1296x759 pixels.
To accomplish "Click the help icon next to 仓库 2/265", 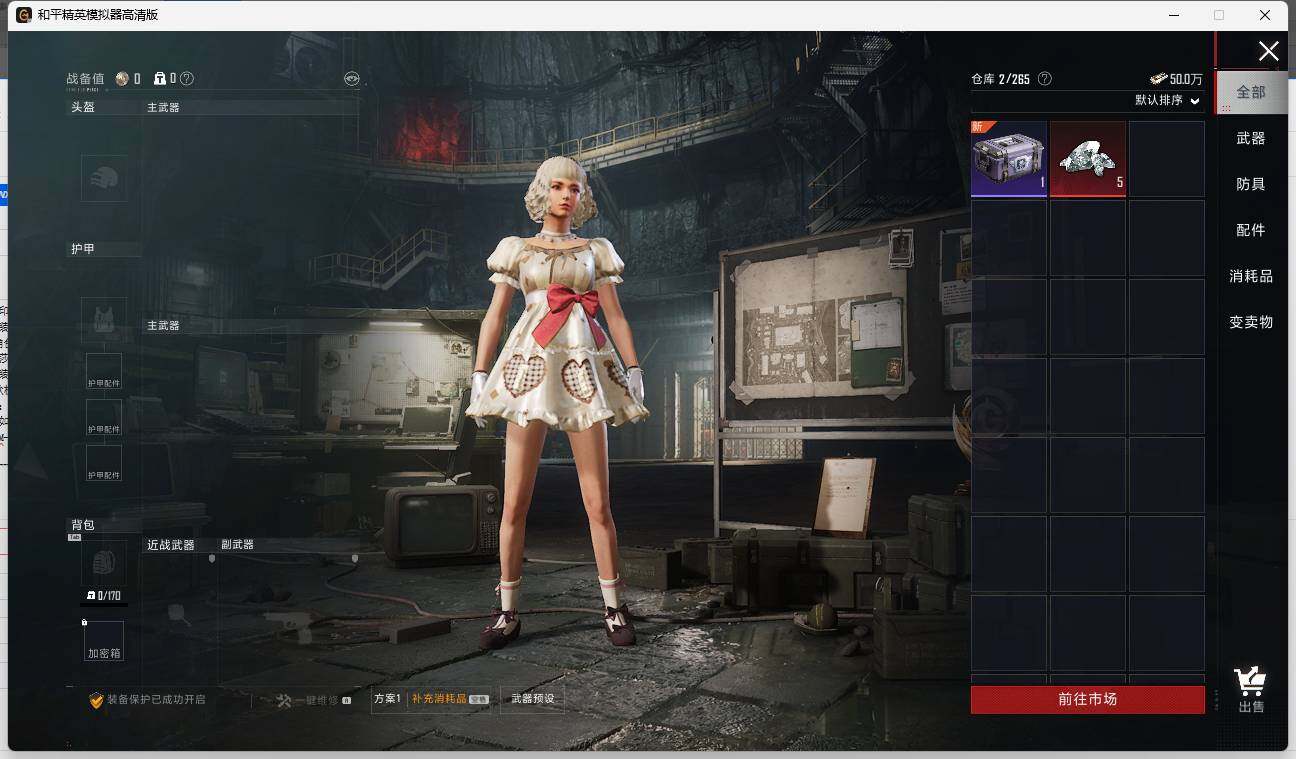I will coord(1045,78).
